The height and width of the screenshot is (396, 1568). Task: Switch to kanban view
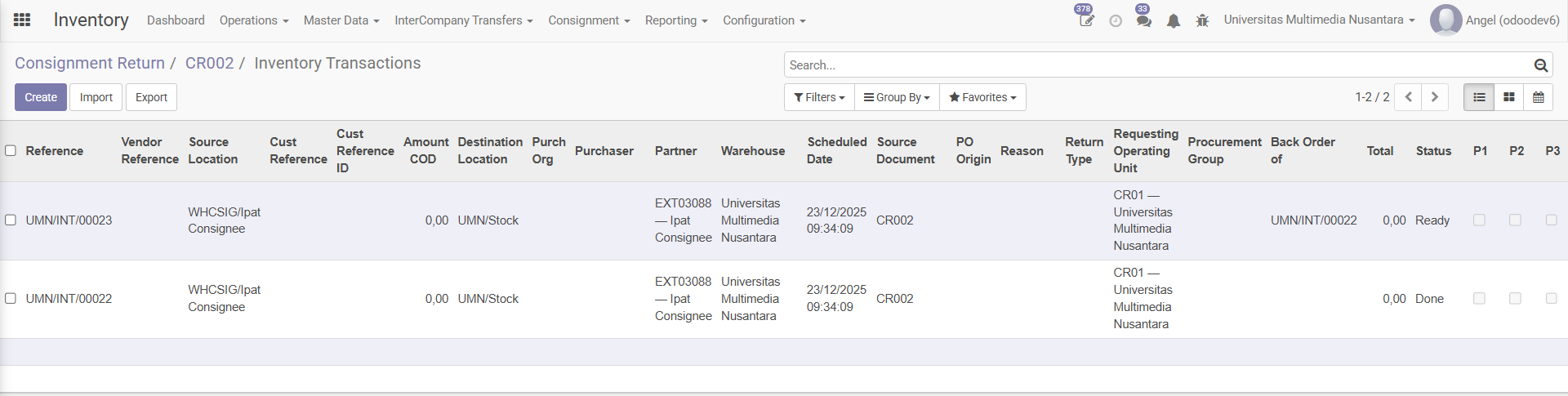point(1508,97)
